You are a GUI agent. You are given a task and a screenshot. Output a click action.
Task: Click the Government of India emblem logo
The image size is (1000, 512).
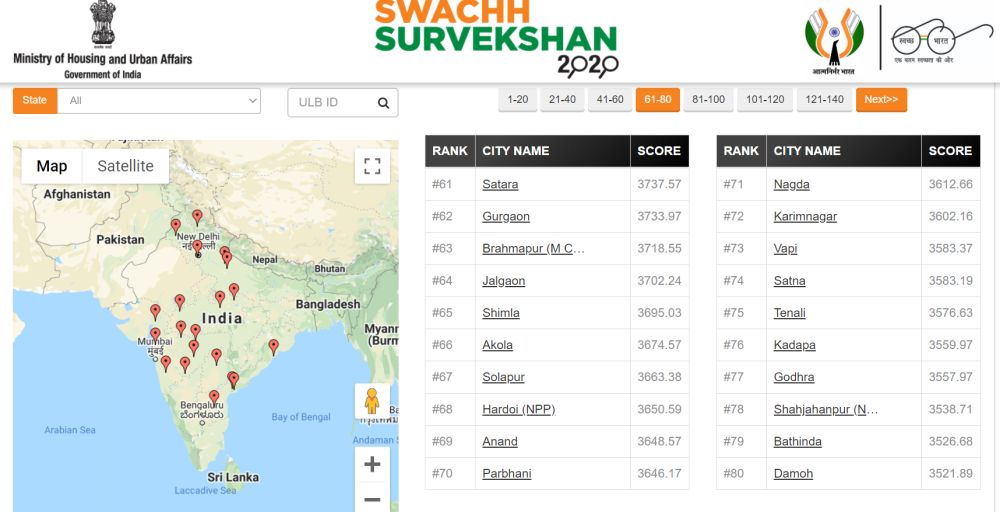coord(103,26)
